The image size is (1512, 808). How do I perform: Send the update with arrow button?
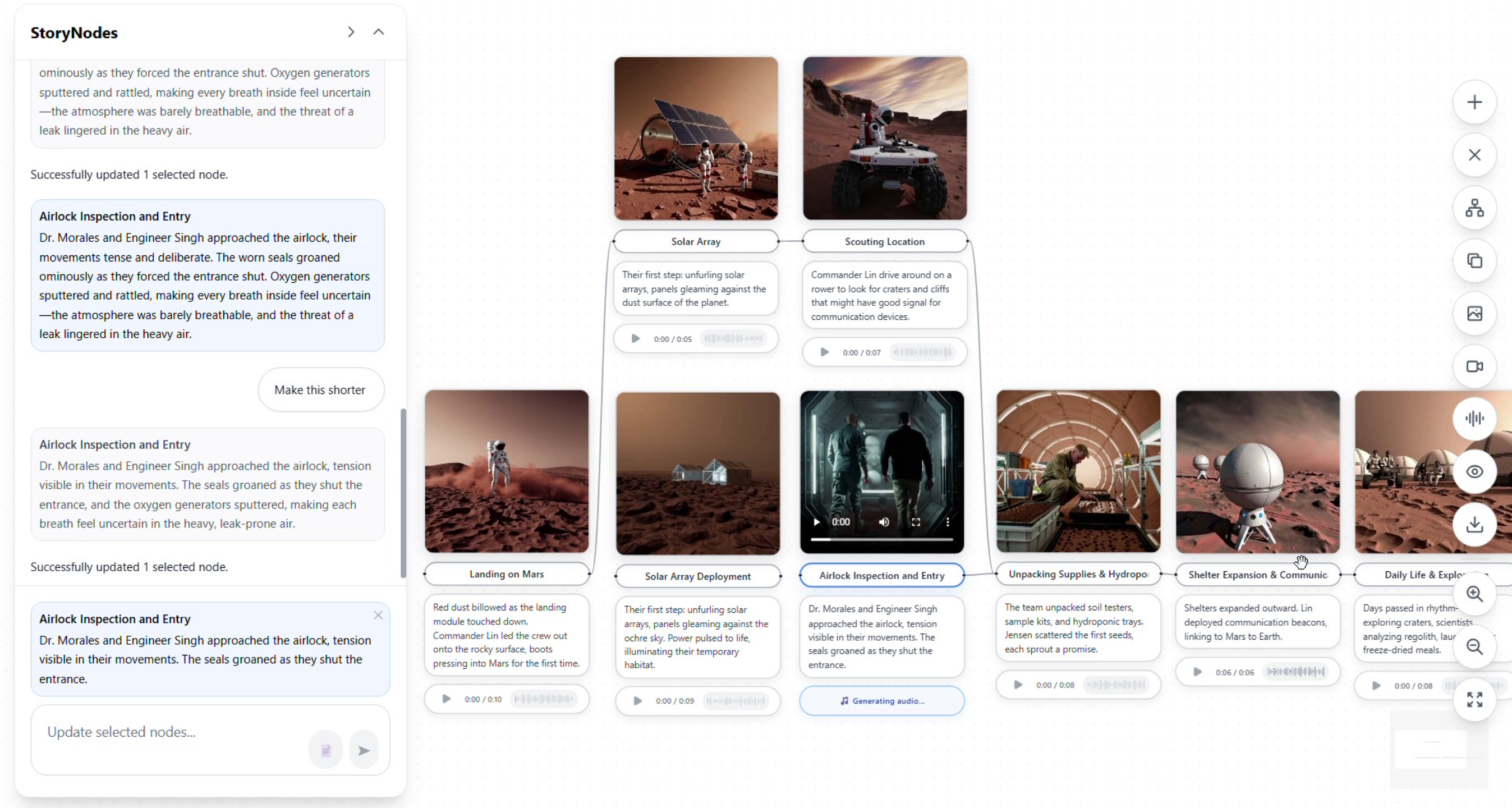364,750
